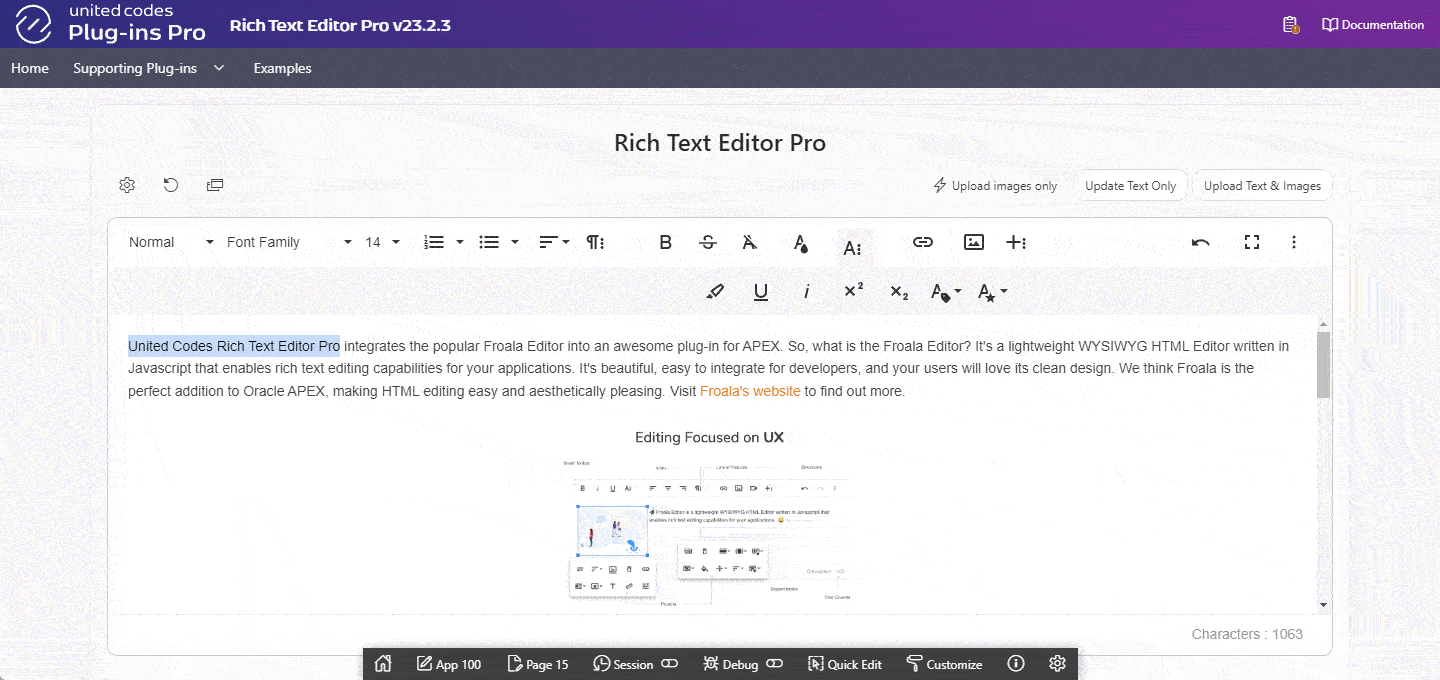Click the Upload images only button
The width and height of the screenshot is (1440, 680).
pos(995,186)
